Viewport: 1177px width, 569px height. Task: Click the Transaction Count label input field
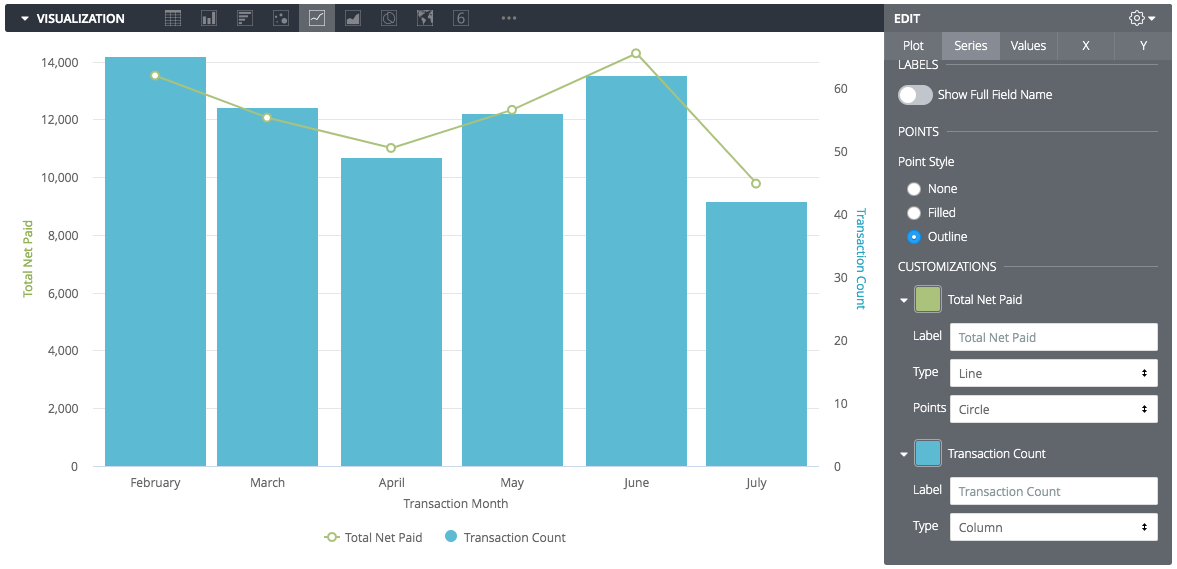[x=1053, y=491]
